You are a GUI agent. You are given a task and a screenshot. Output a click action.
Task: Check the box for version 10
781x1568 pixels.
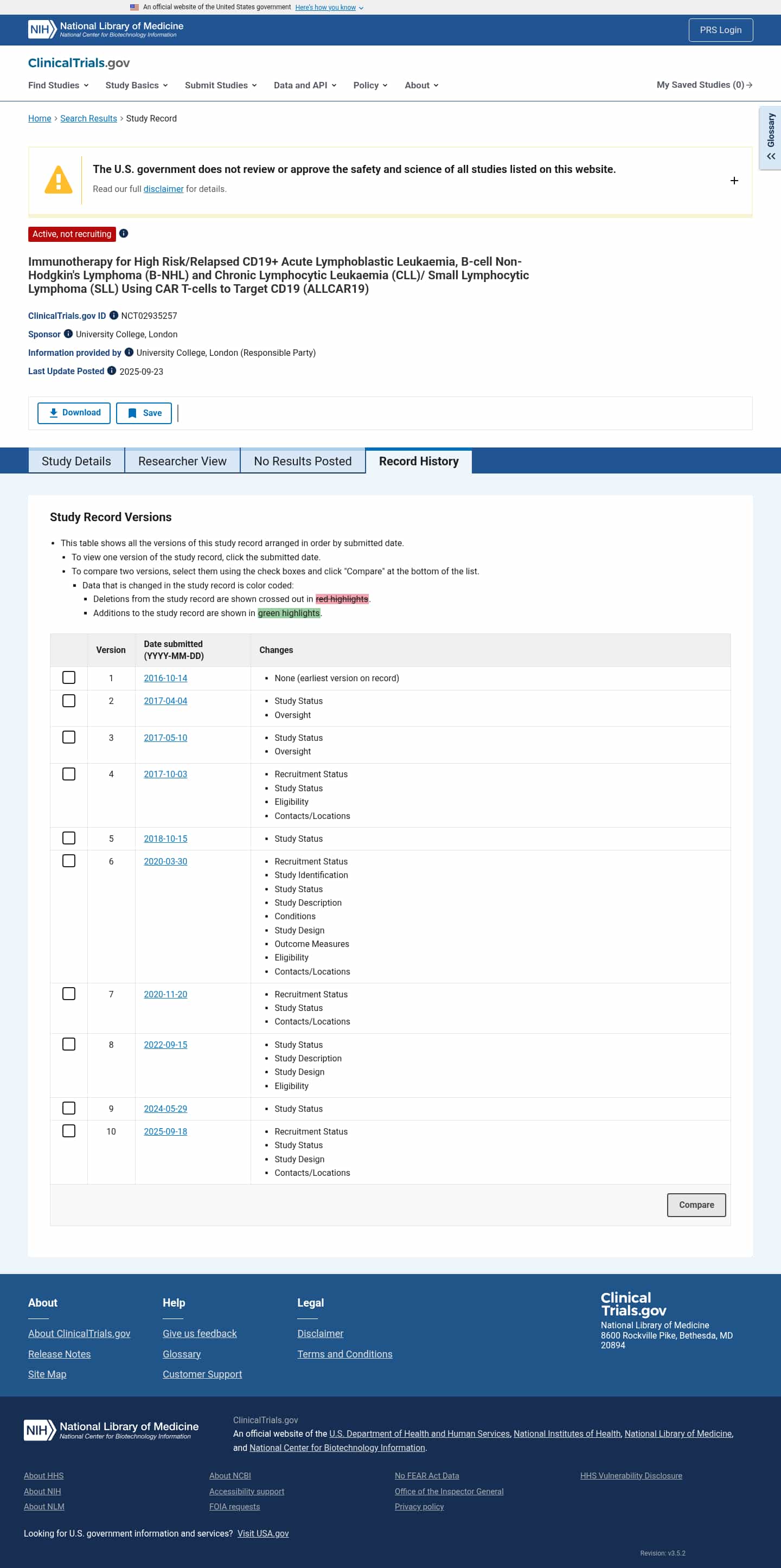click(69, 1131)
